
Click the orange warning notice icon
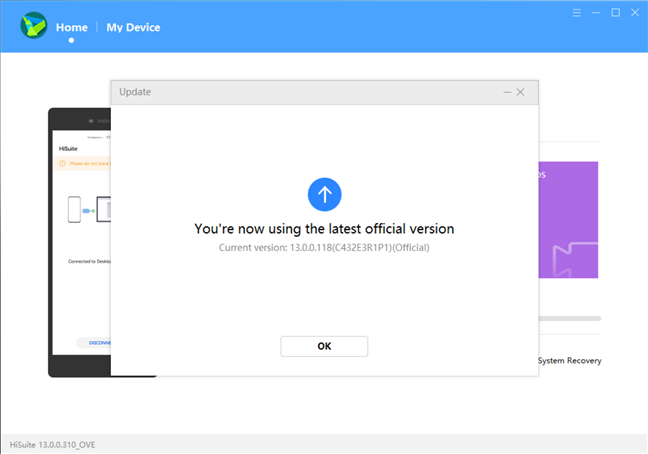tap(62, 164)
